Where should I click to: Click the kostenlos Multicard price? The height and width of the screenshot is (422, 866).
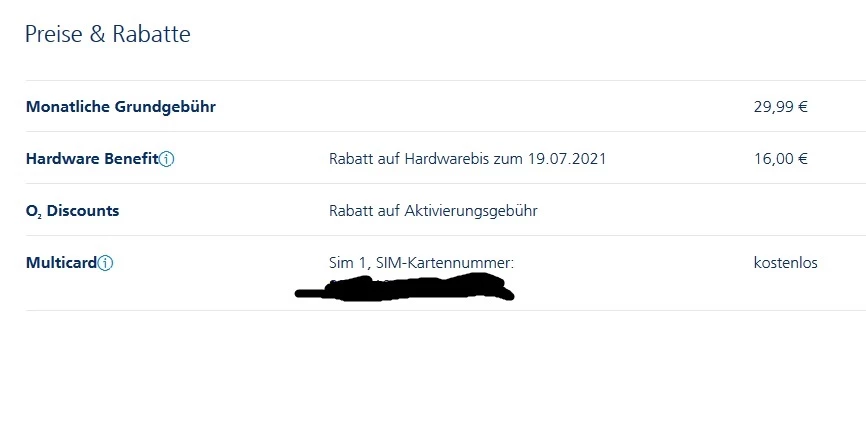click(785, 263)
